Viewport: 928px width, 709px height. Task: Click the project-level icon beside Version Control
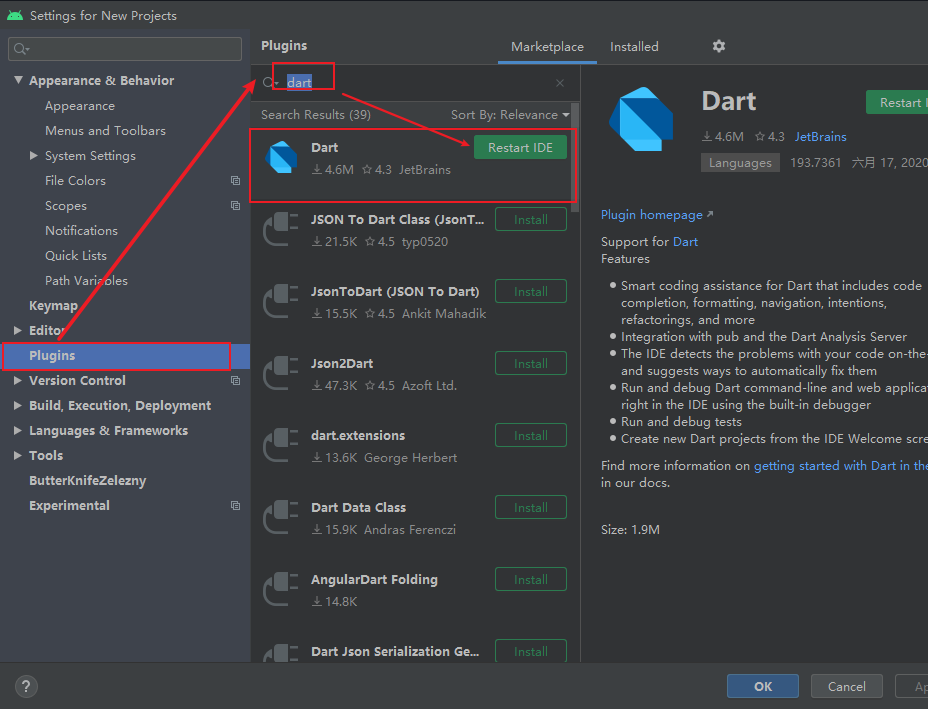click(236, 381)
